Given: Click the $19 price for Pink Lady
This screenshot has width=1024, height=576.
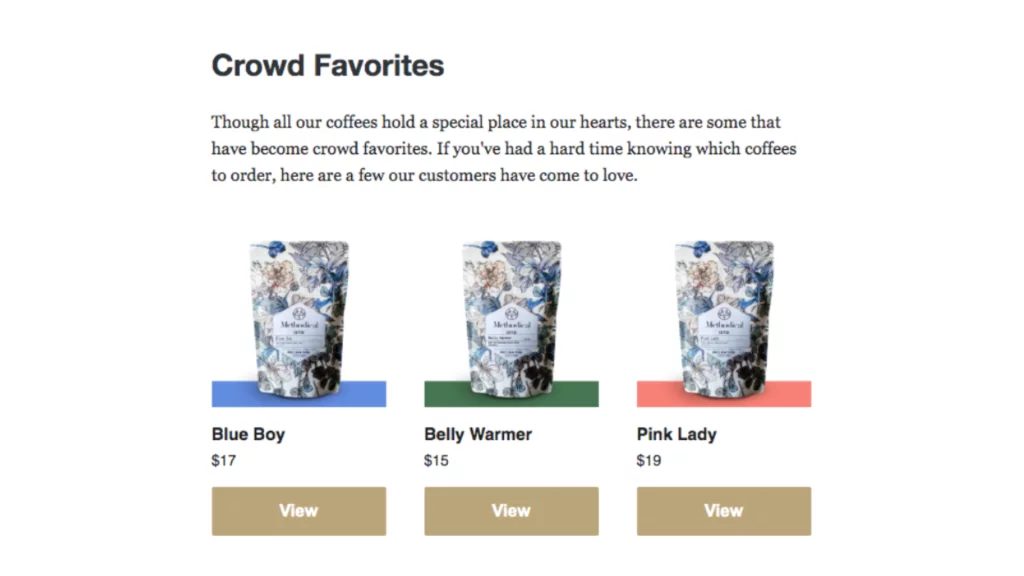Looking at the screenshot, I should 648,460.
